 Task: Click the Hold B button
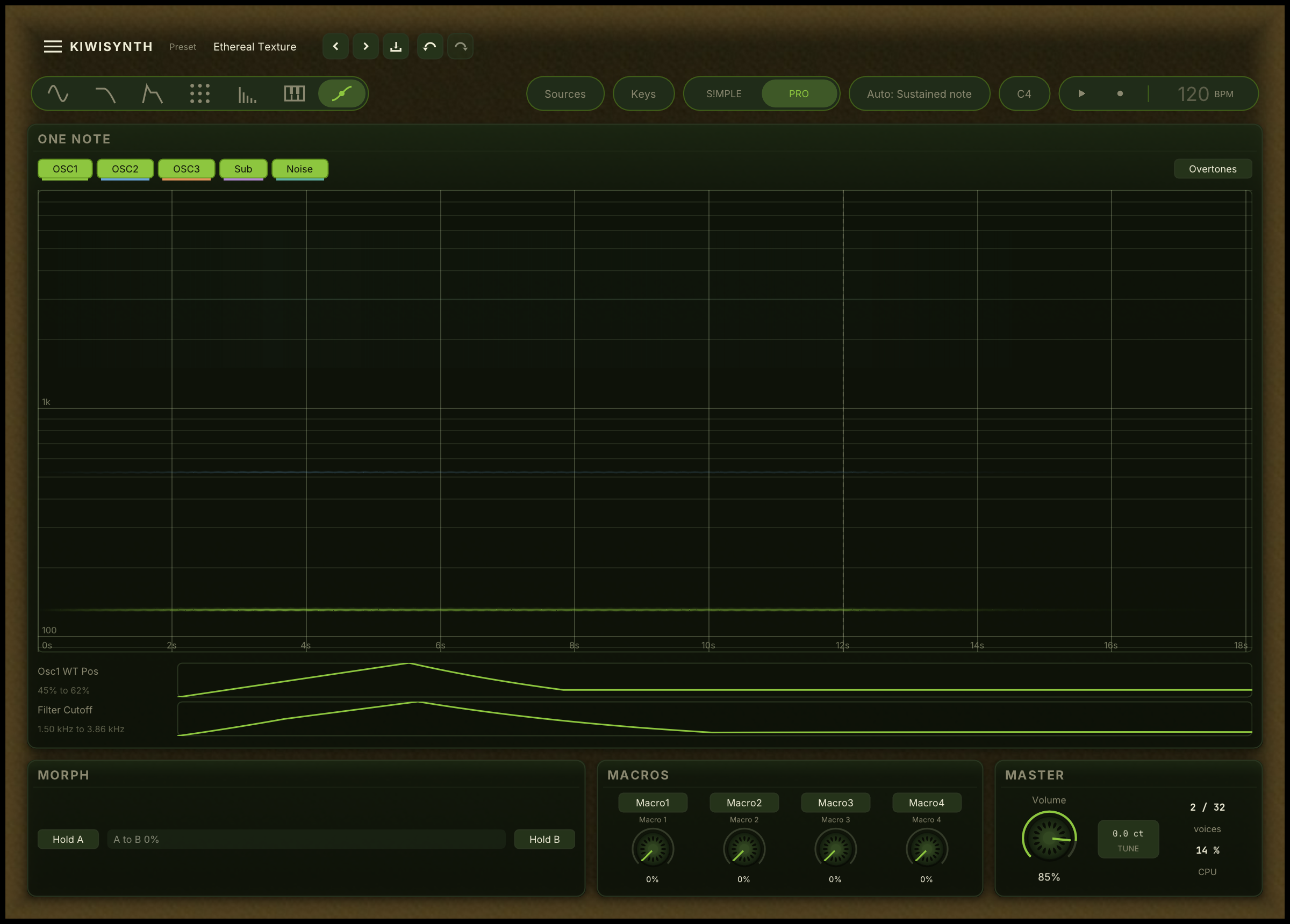[x=544, y=839]
